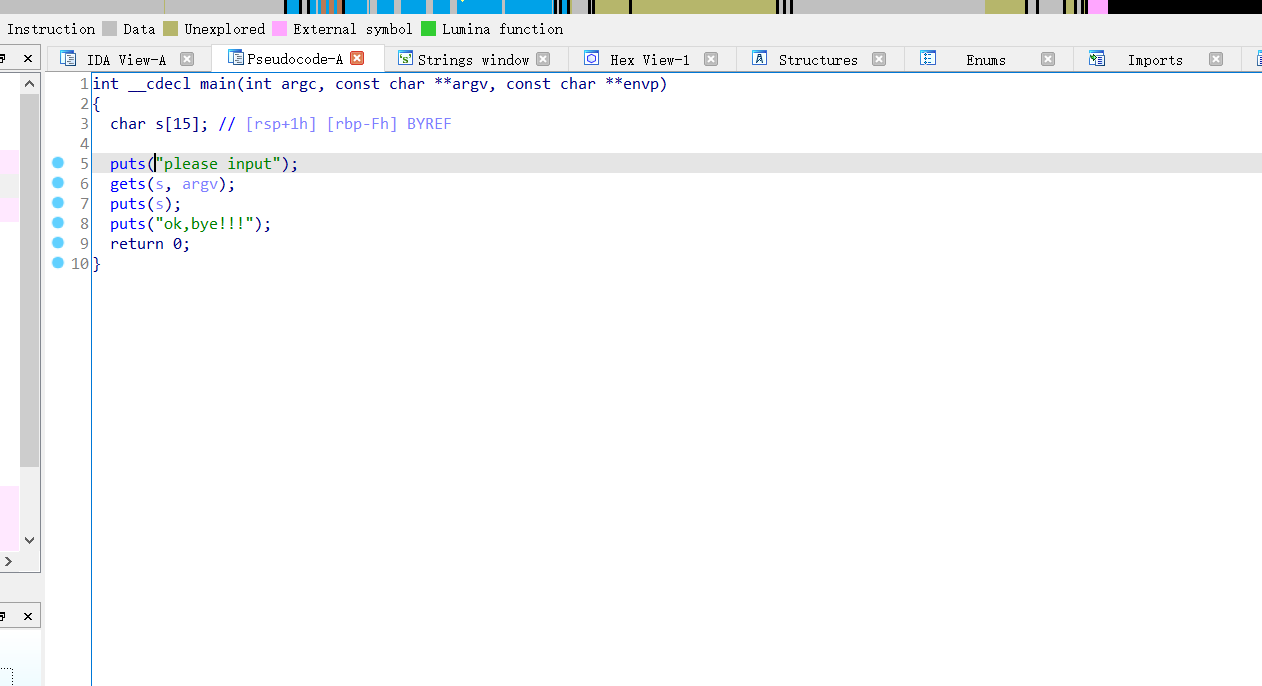Click the green 's' Strings window icon

(x=404, y=58)
